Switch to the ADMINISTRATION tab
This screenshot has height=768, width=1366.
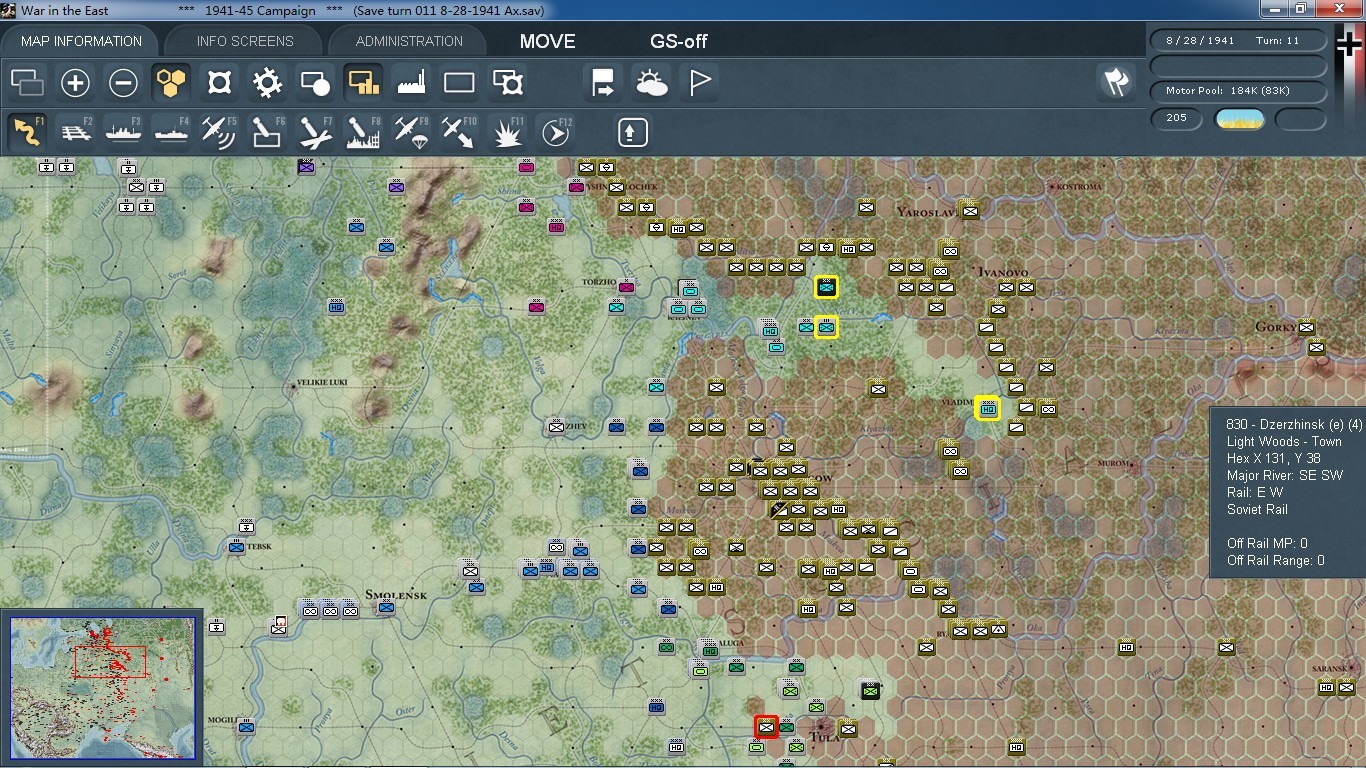click(409, 41)
